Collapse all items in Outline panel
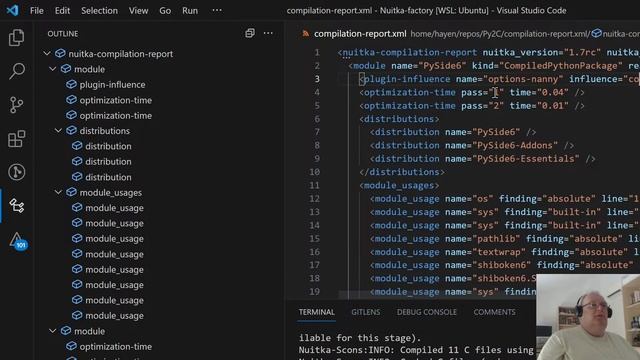640x360 pixels. [x=250, y=33]
